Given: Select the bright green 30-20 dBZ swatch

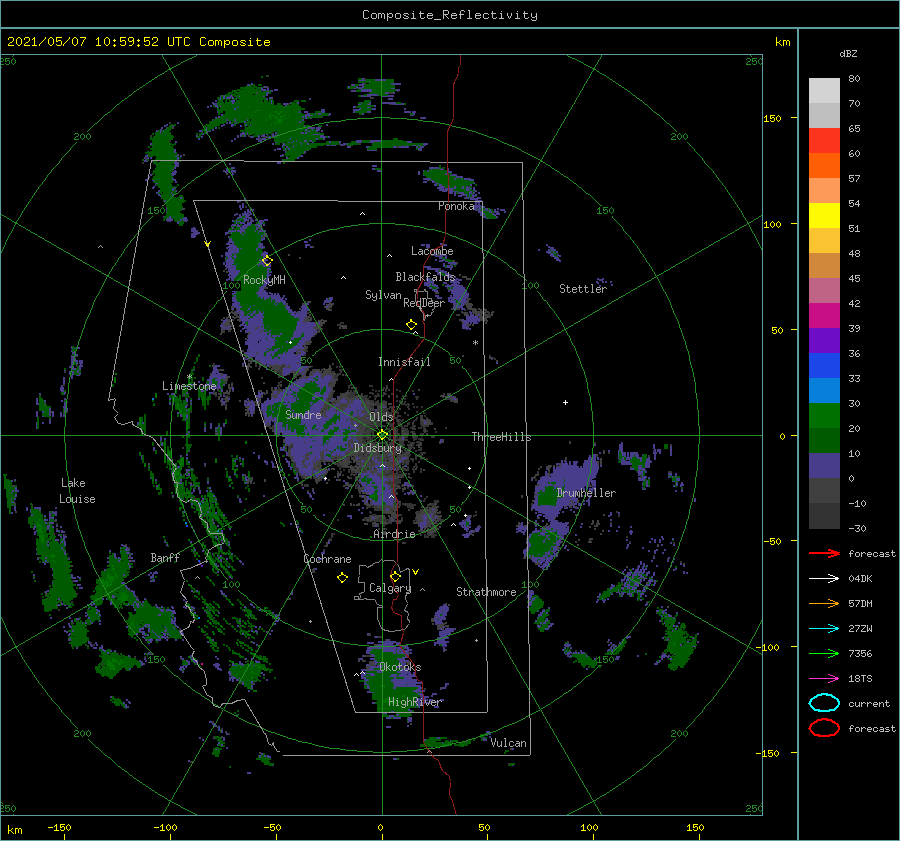Looking at the screenshot, I should 824,416.
